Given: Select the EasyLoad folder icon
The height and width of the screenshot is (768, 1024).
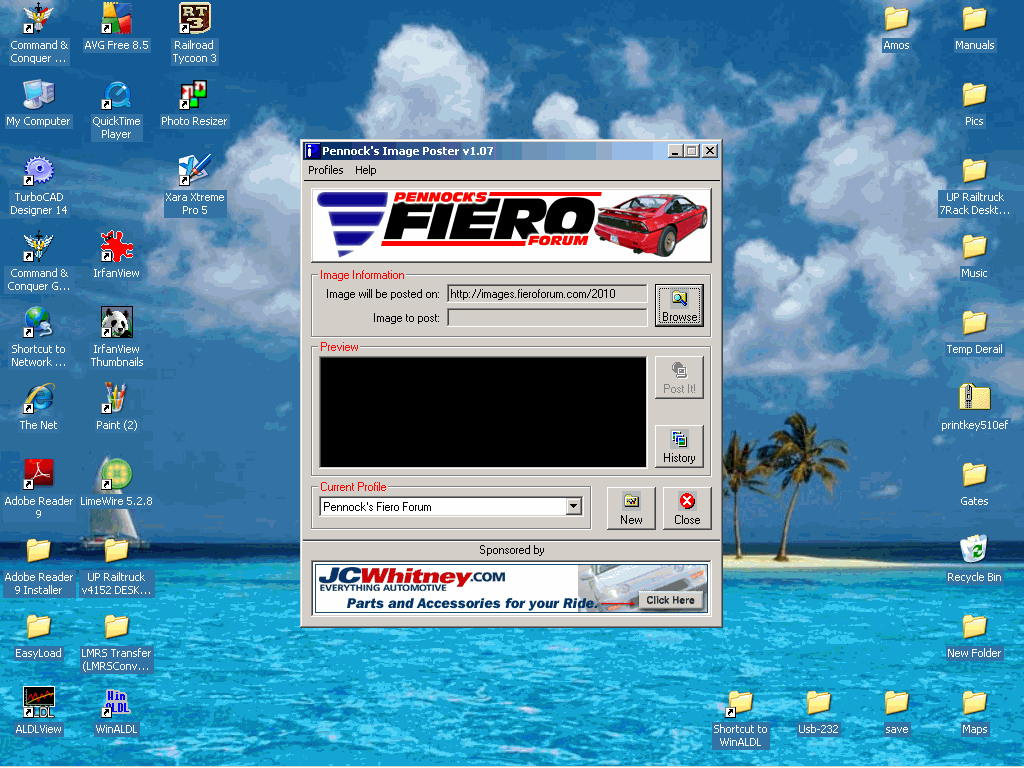Looking at the screenshot, I should tap(39, 637).
